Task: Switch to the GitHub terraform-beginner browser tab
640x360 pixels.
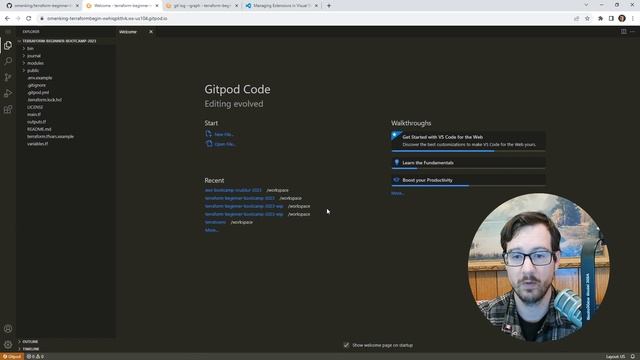Action: (x=41, y=6)
